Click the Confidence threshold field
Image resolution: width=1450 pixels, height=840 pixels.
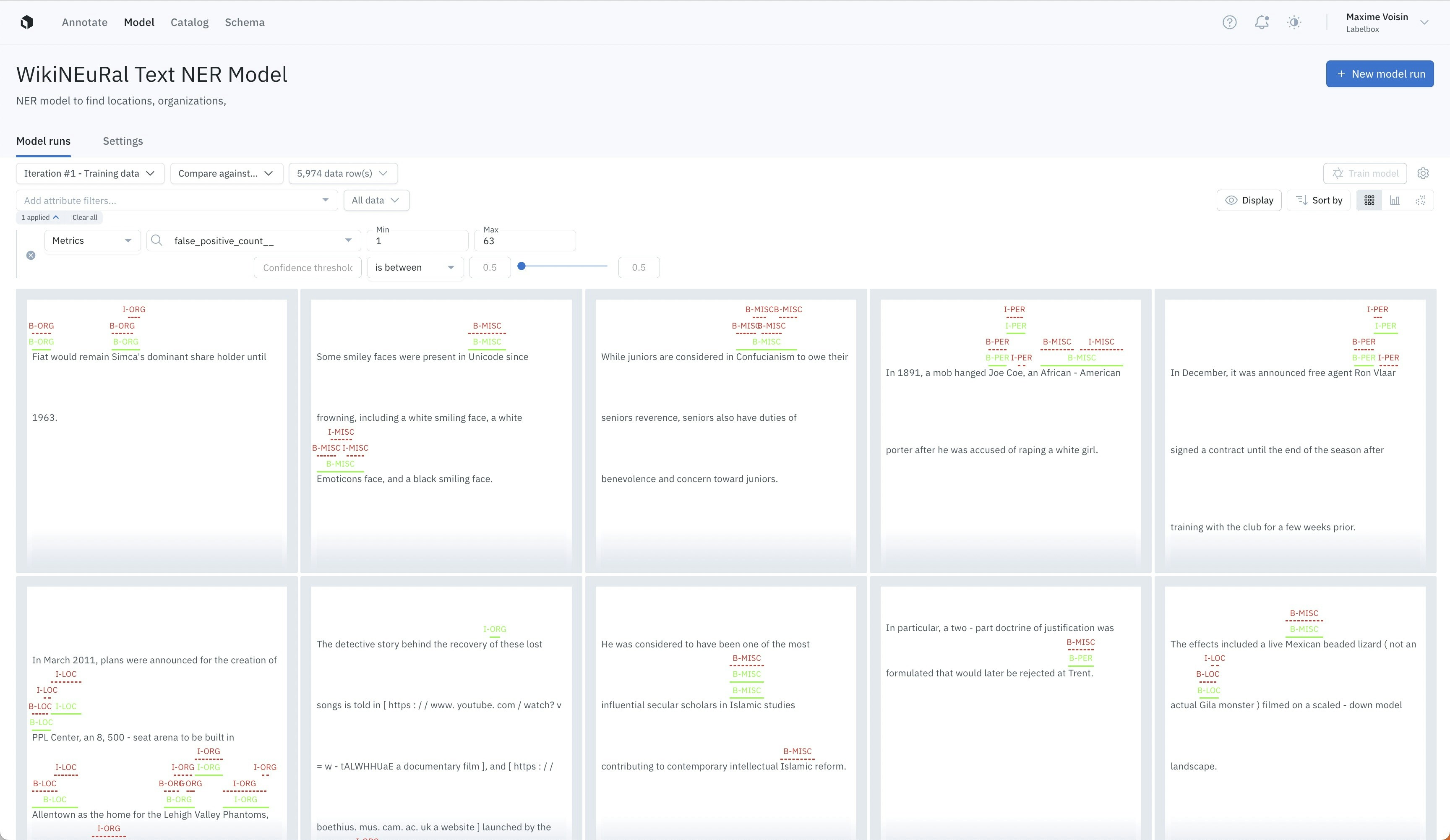click(x=307, y=268)
